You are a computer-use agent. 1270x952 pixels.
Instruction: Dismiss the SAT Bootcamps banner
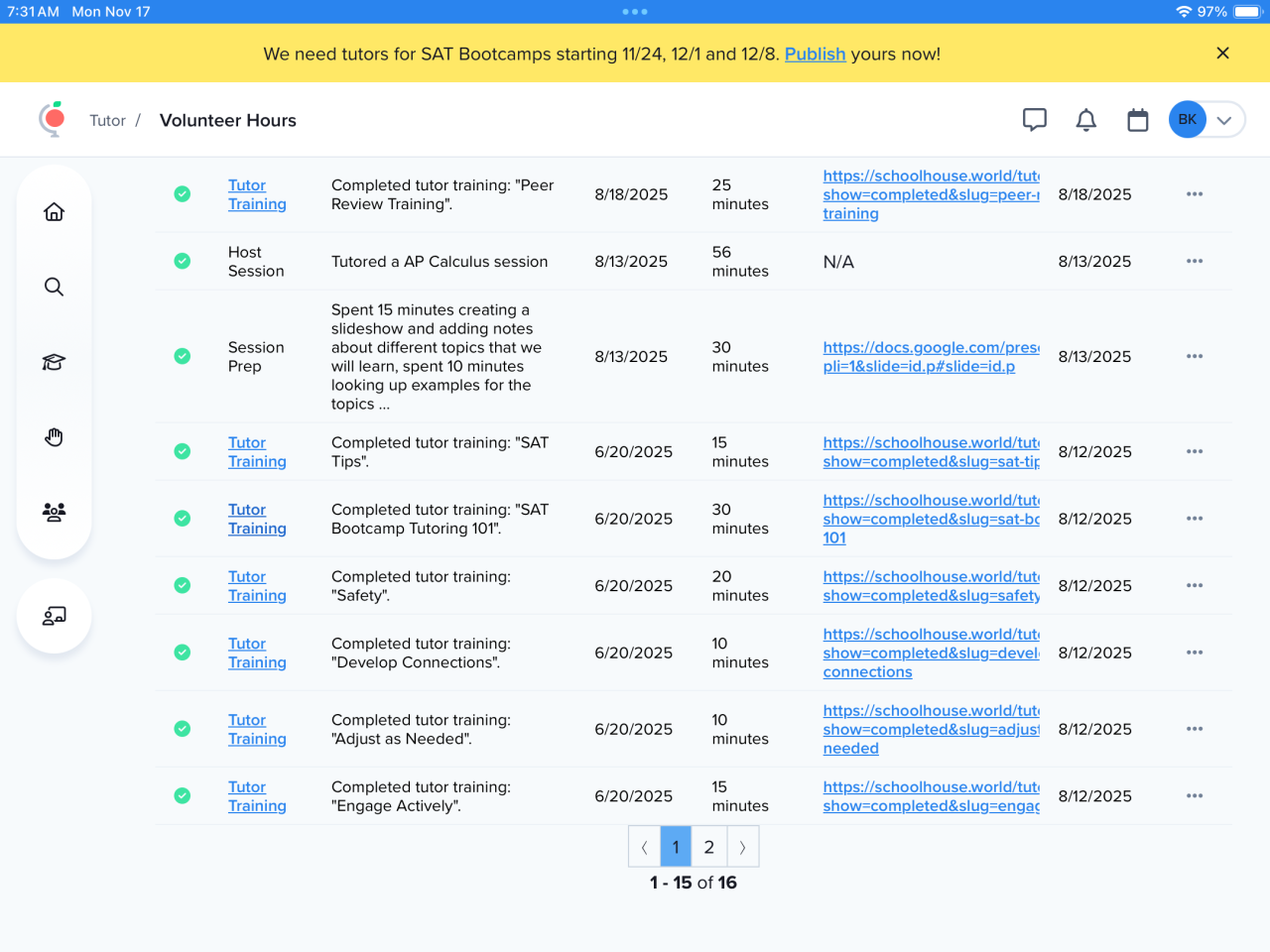click(x=1223, y=54)
